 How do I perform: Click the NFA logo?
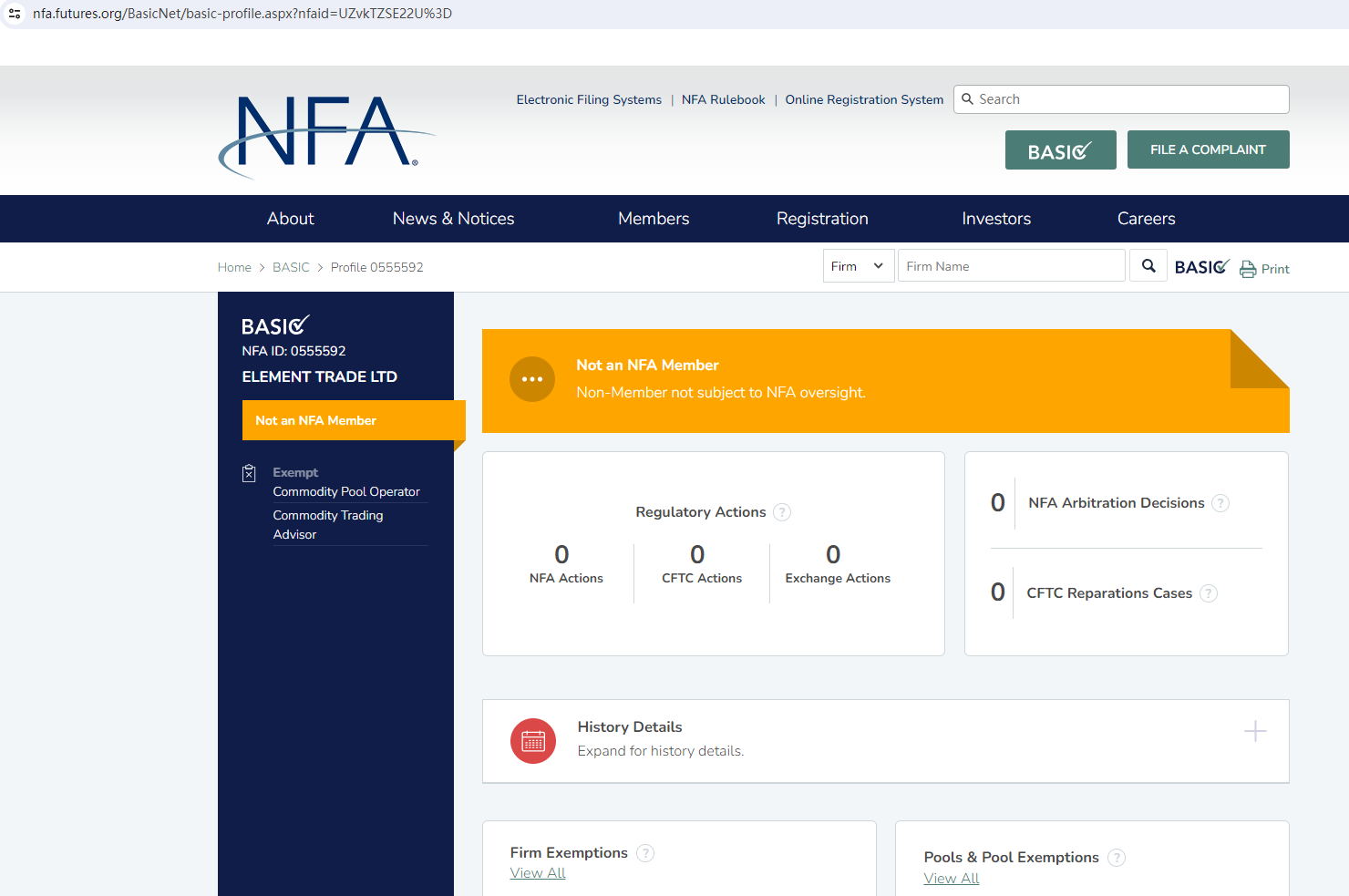tap(325, 134)
